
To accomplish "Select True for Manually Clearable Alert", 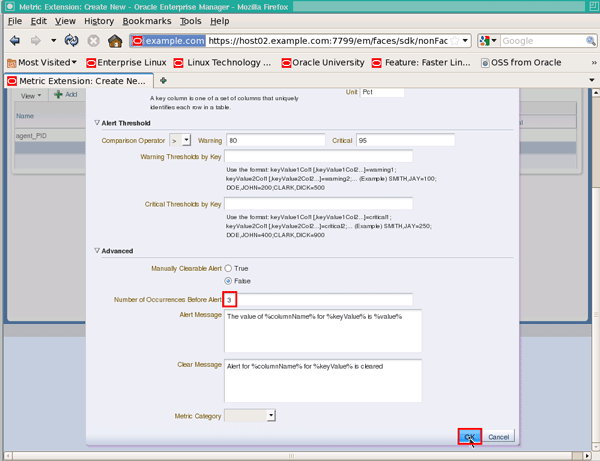I will click(x=228, y=268).
